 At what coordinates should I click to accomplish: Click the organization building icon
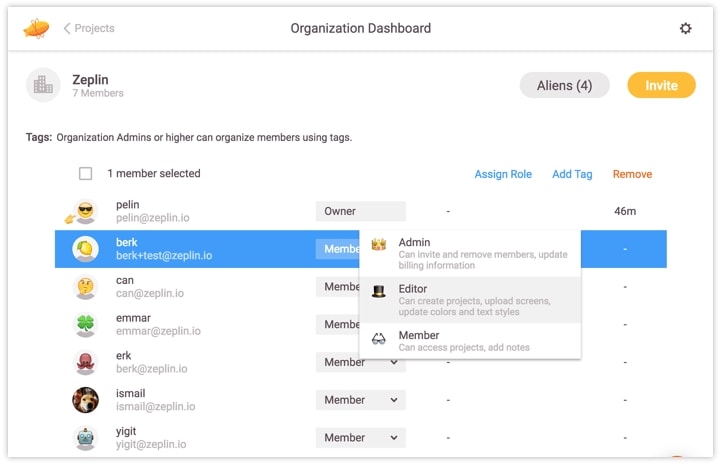[x=43, y=85]
